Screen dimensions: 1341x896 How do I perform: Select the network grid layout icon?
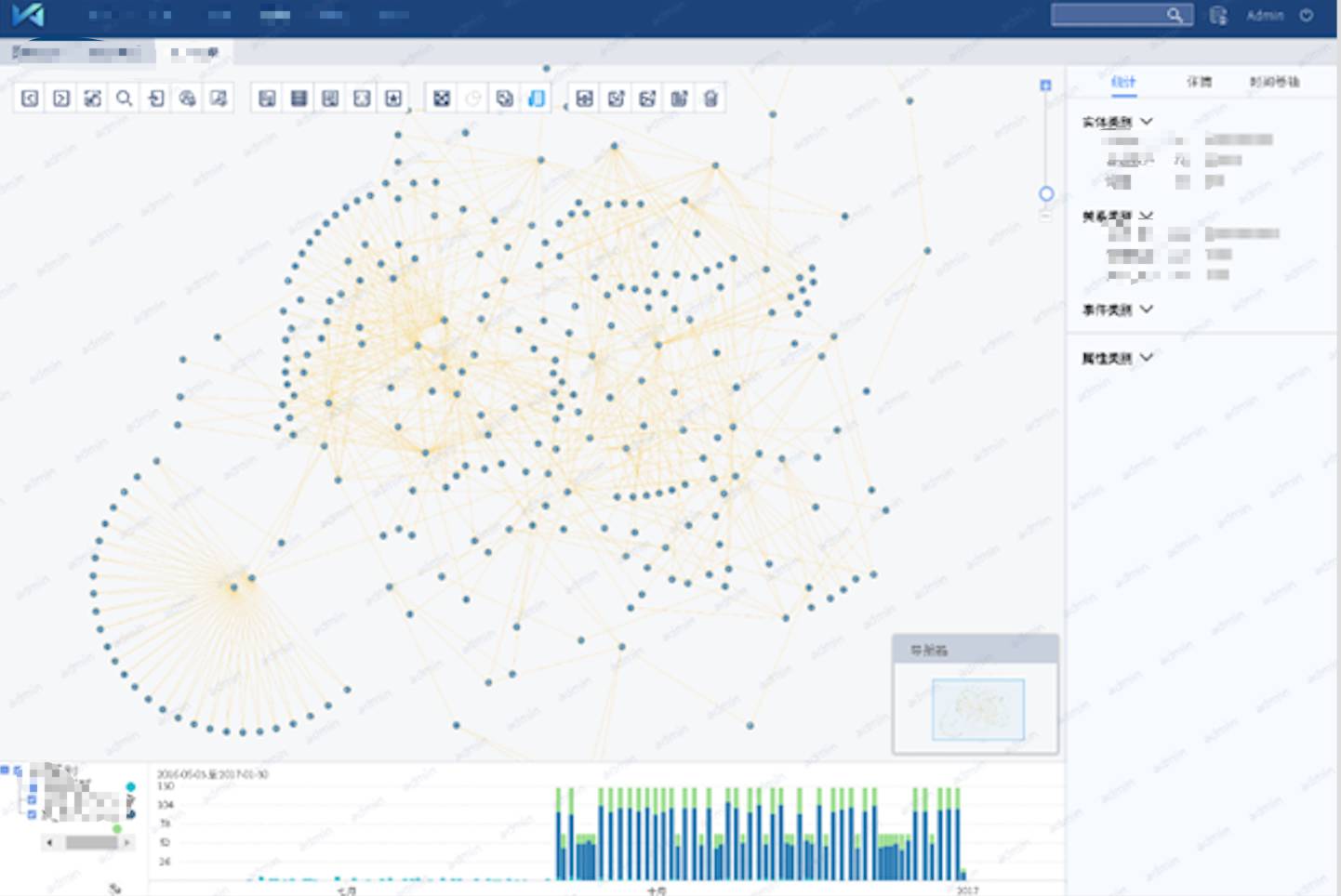442,98
